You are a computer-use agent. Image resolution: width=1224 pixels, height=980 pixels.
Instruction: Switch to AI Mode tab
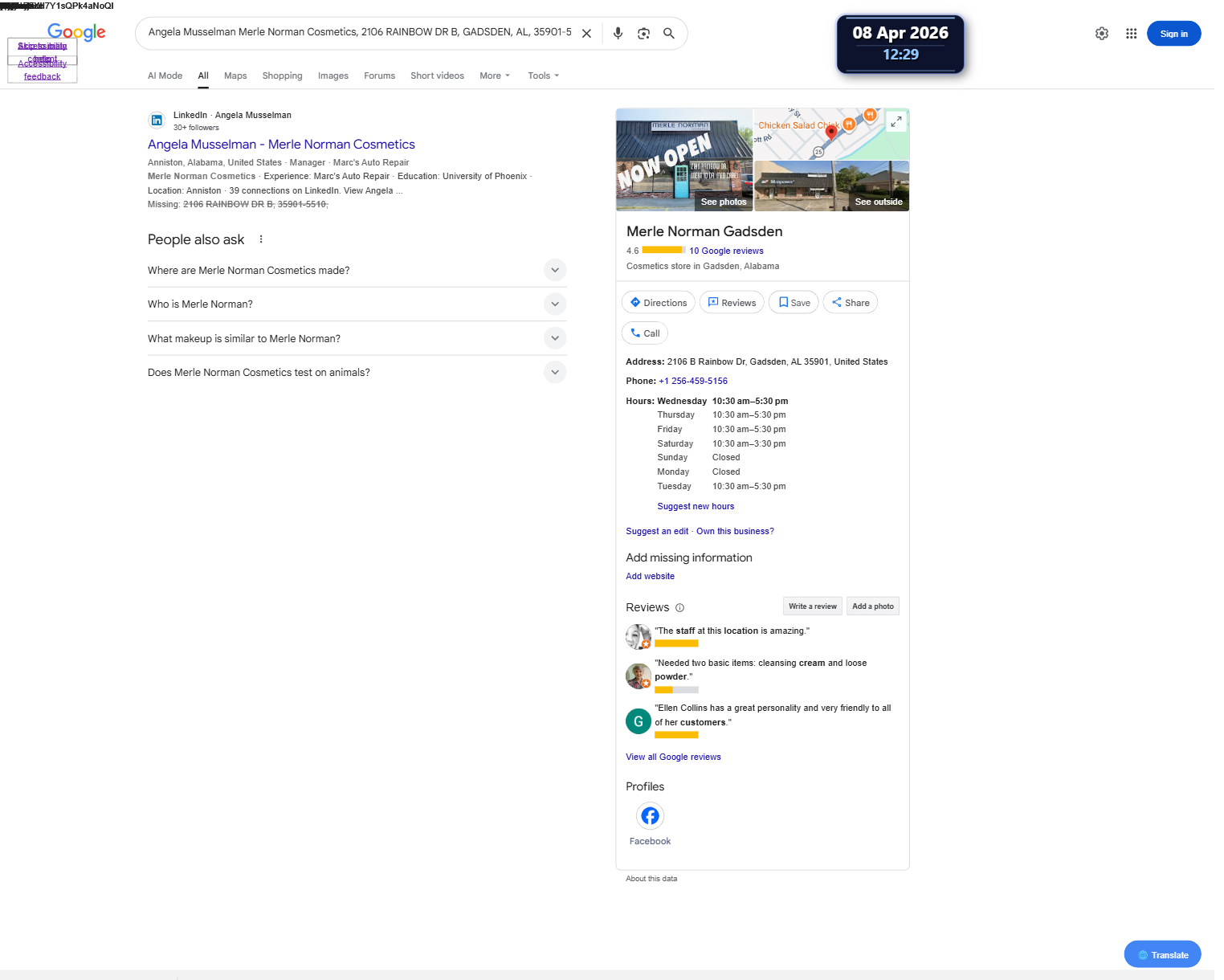(165, 76)
